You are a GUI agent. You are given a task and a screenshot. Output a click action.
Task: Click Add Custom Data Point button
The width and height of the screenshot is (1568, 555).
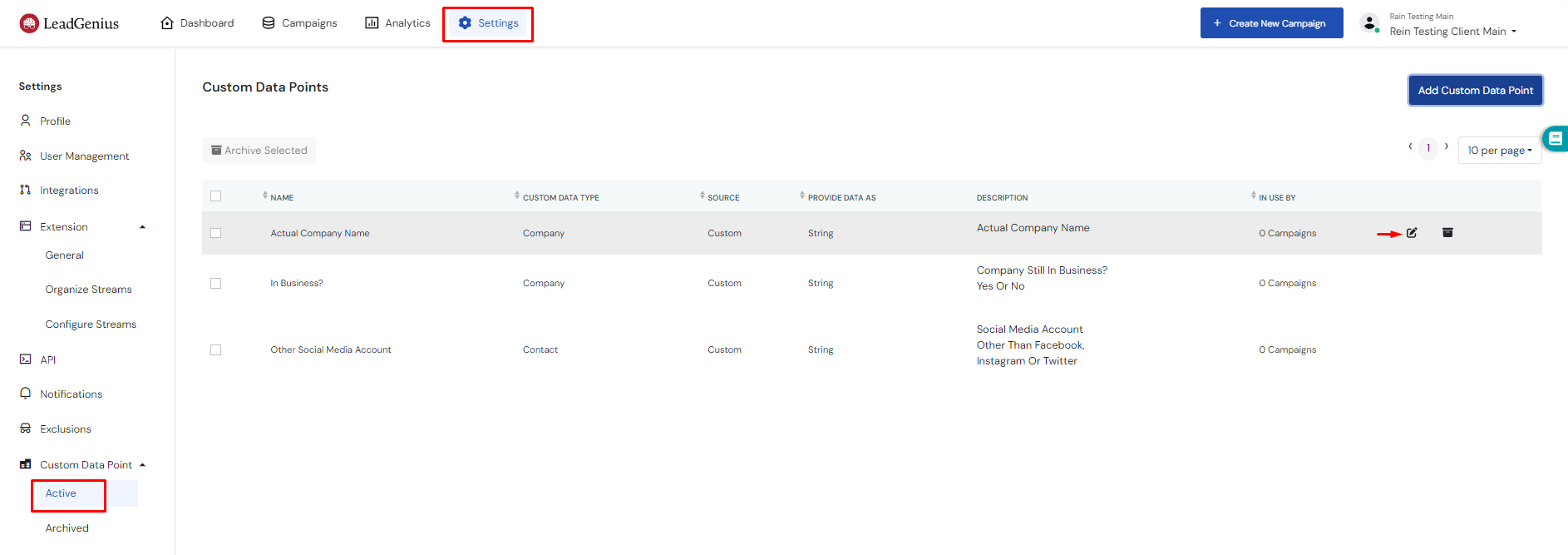1476,91
